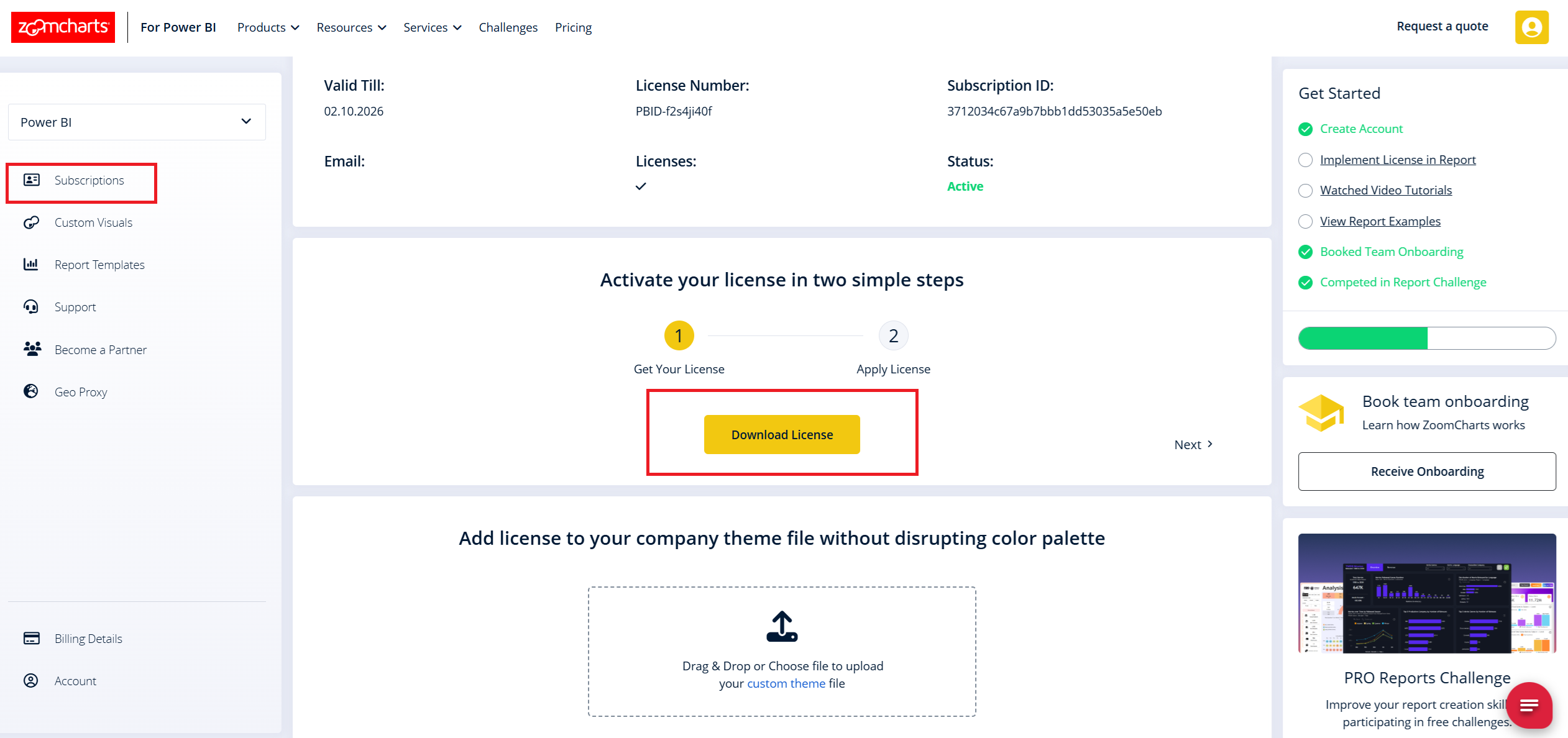The image size is (1568, 738).
Task: Click the theme file upload drop zone
Action: tap(782, 651)
